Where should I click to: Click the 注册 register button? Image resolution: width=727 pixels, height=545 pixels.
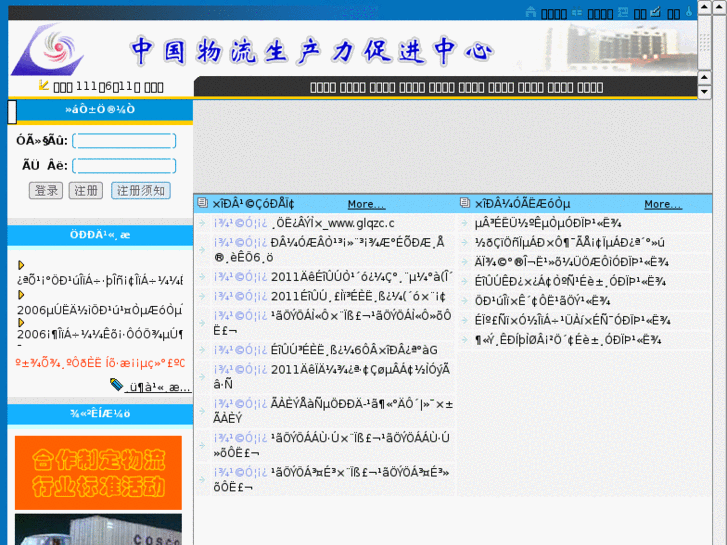click(x=86, y=191)
